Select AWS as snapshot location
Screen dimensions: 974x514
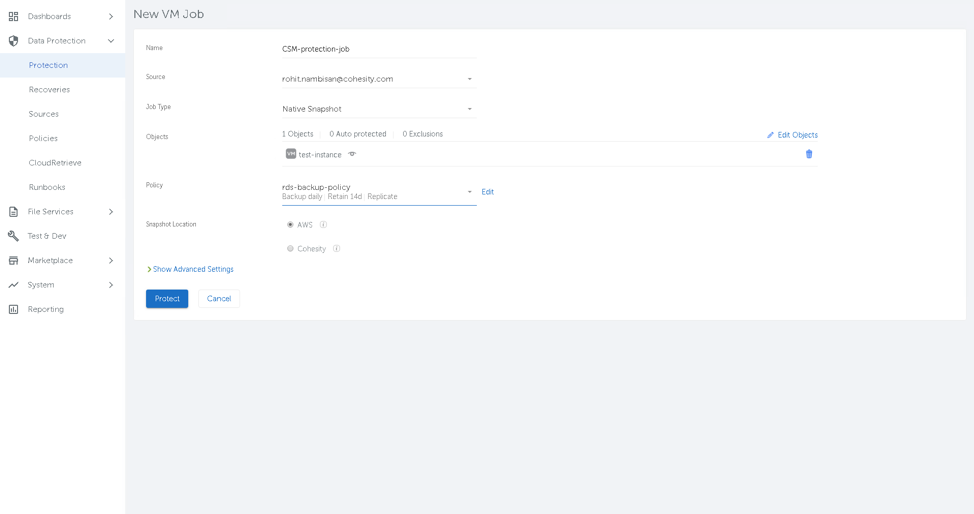291,225
